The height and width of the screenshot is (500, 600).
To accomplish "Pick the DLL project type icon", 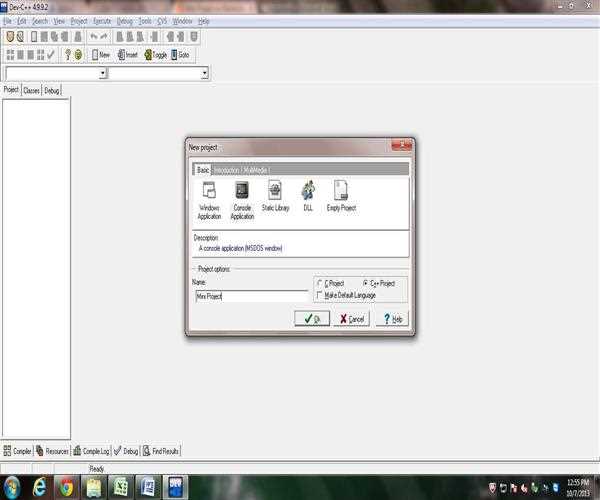I will pos(308,191).
